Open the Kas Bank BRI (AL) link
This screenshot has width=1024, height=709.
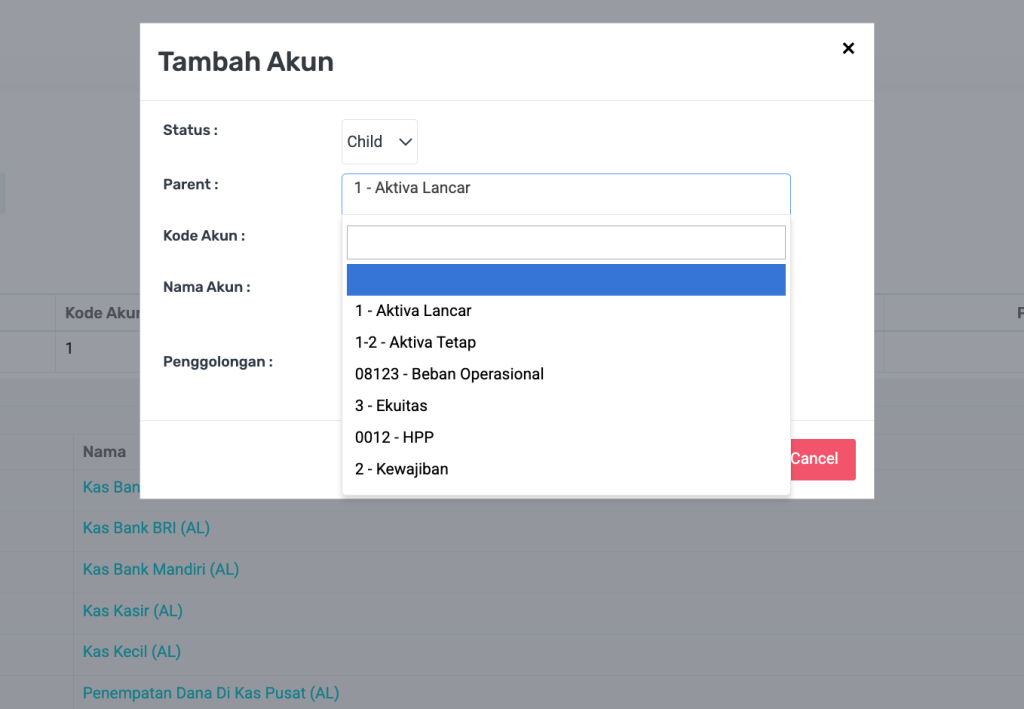pyautogui.click(x=146, y=528)
